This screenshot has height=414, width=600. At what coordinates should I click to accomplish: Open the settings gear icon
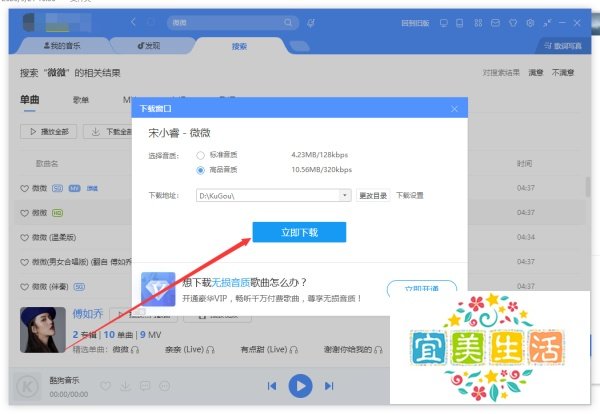point(530,23)
